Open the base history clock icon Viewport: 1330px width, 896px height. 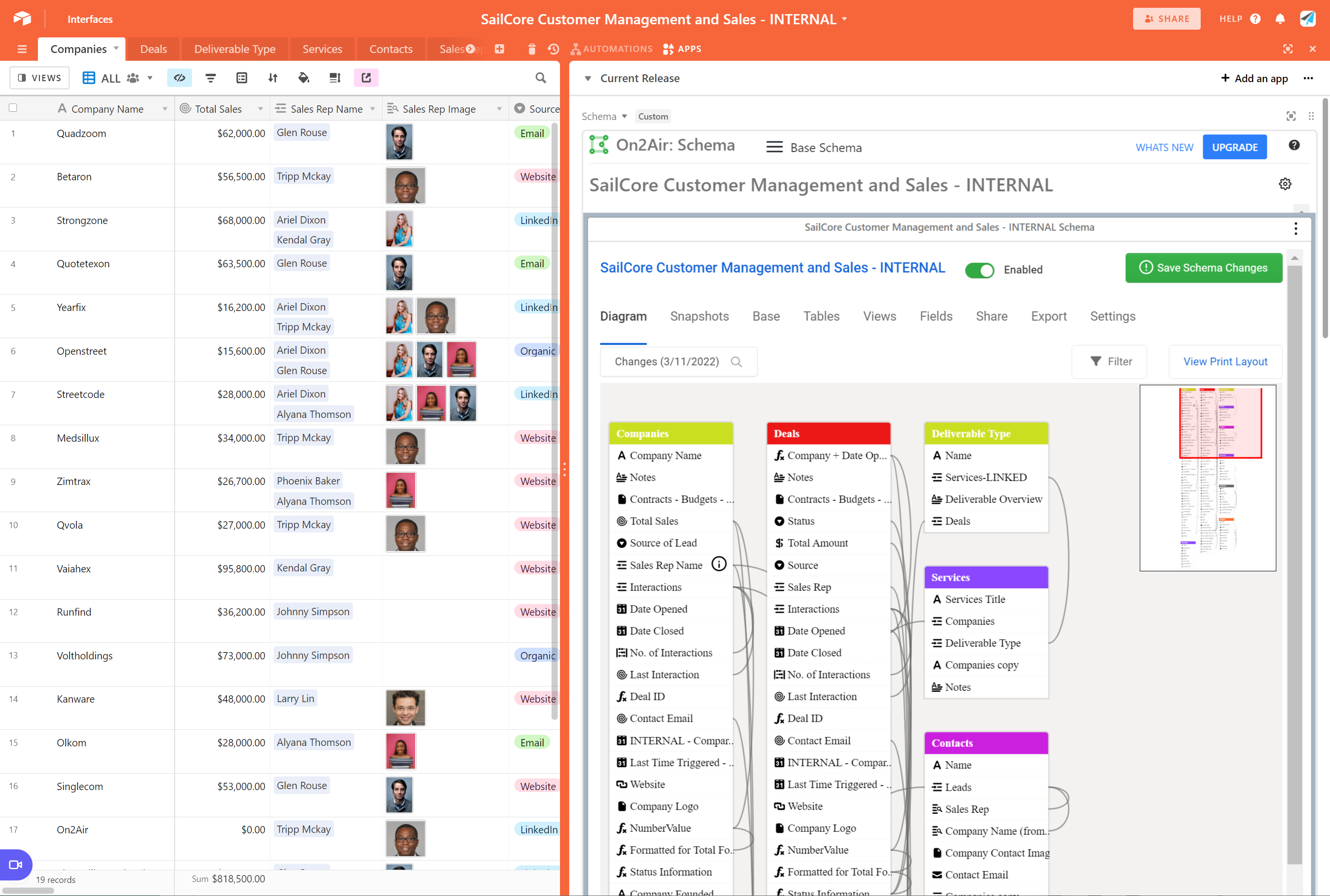point(553,49)
